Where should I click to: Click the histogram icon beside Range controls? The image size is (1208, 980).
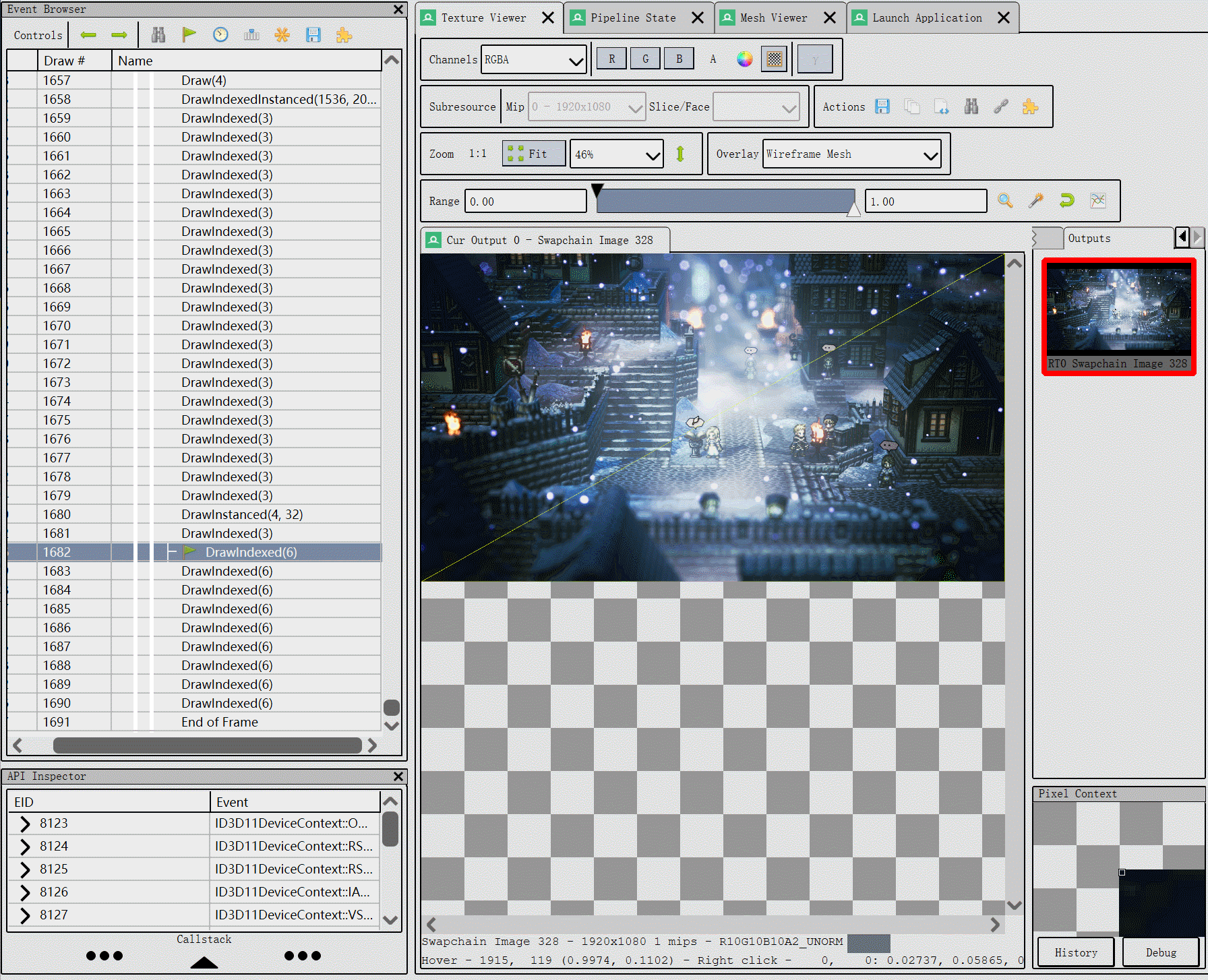[x=1098, y=201]
